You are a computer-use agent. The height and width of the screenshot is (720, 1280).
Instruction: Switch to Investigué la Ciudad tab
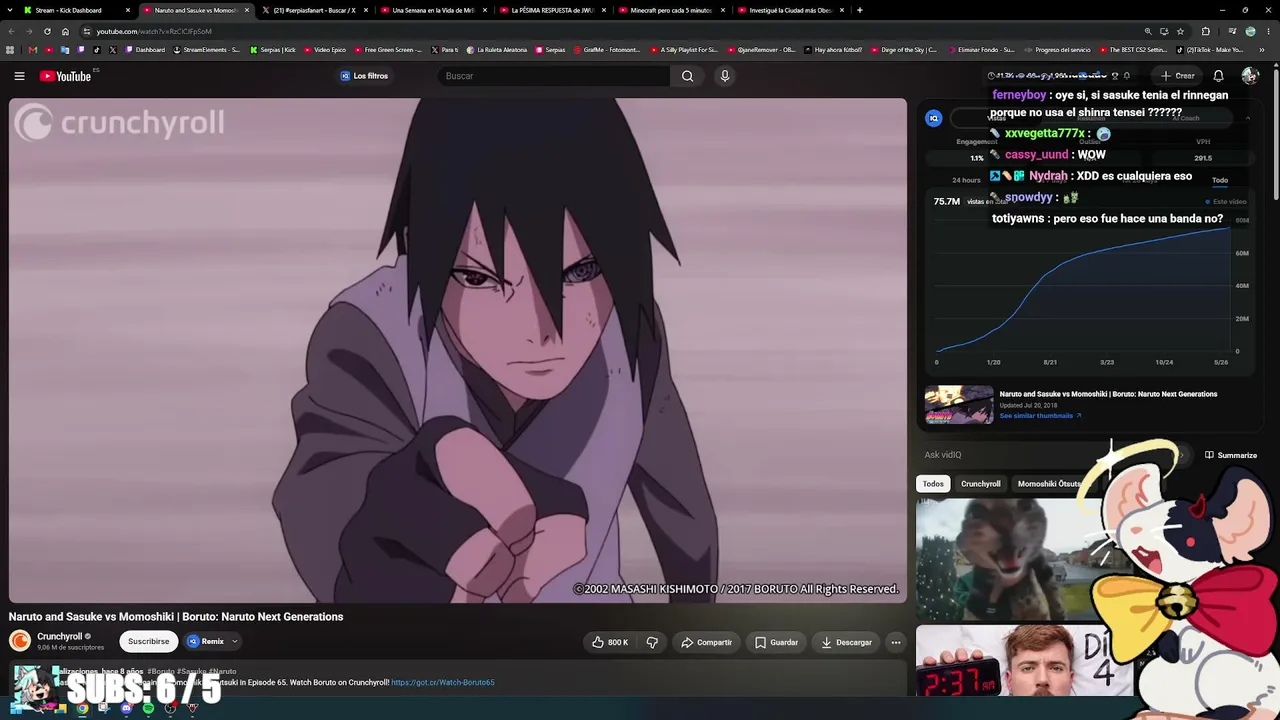click(x=791, y=10)
